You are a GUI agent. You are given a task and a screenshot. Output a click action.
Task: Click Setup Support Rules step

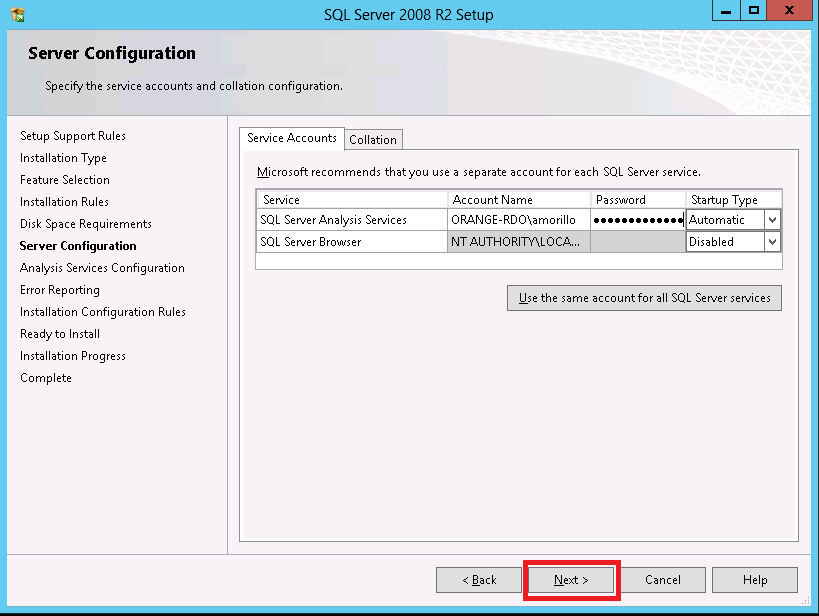click(73, 136)
